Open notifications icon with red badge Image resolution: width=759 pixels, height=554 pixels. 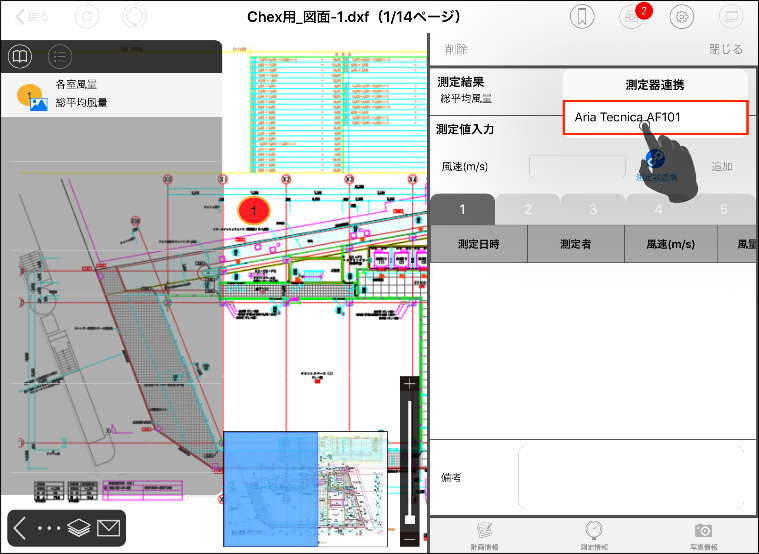(631, 16)
